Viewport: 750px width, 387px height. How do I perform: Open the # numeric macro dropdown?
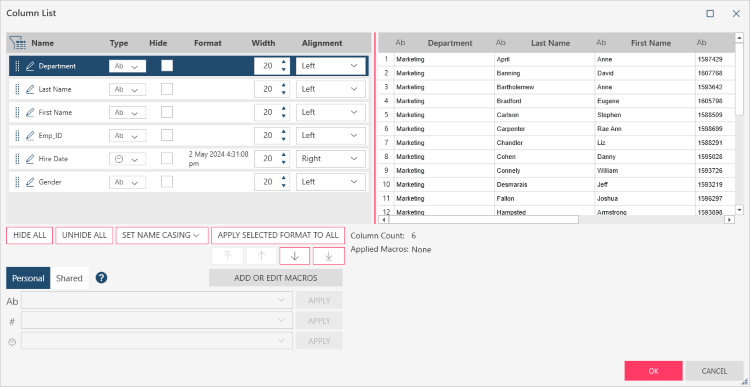[x=157, y=321]
